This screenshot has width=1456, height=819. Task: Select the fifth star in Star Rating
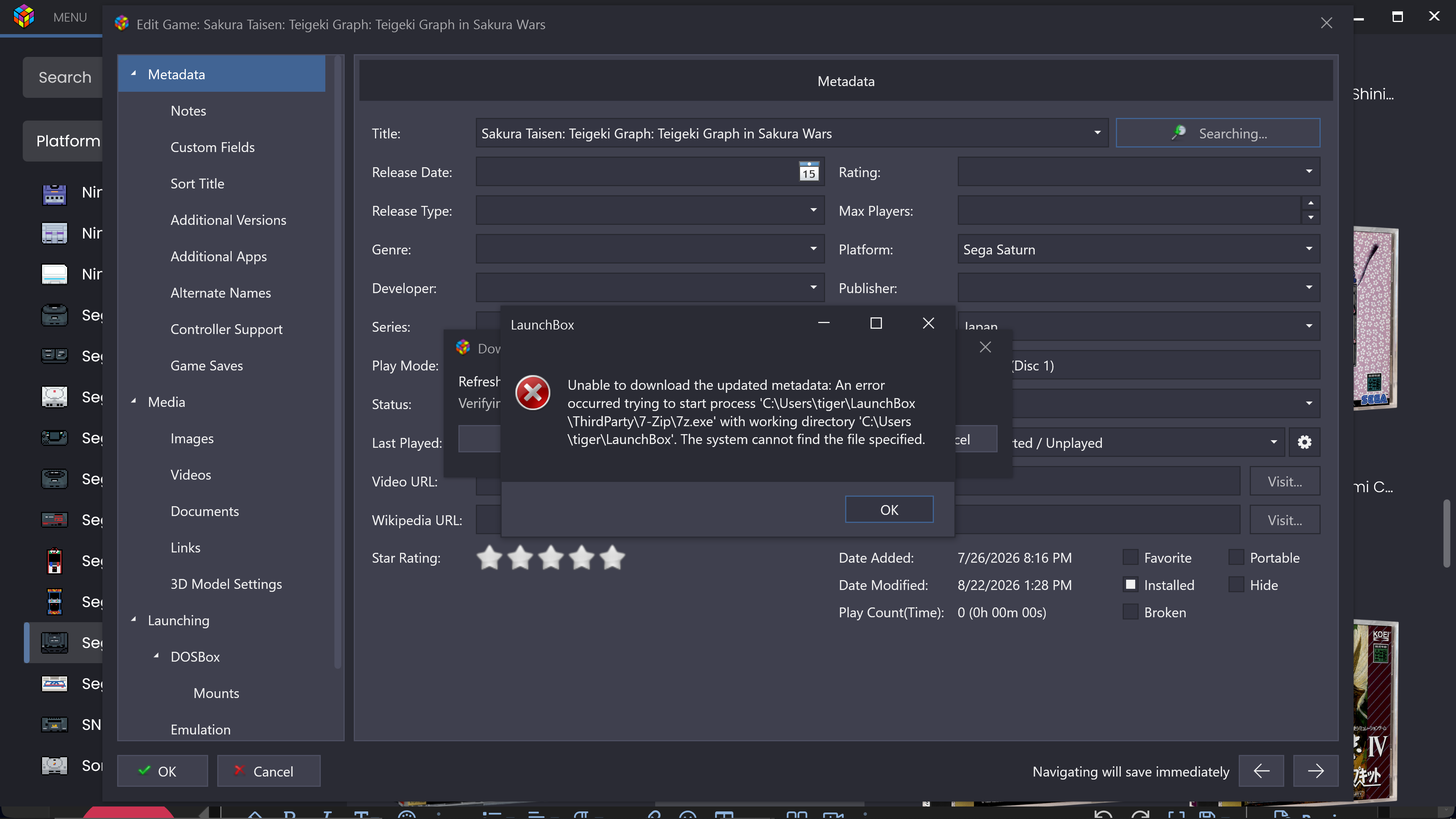(x=612, y=558)
